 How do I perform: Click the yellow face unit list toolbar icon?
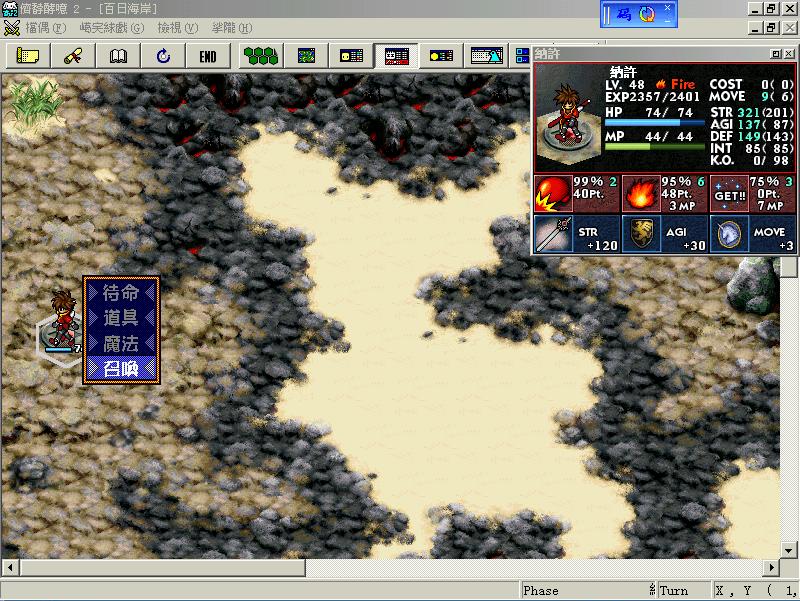coord(351,56)
